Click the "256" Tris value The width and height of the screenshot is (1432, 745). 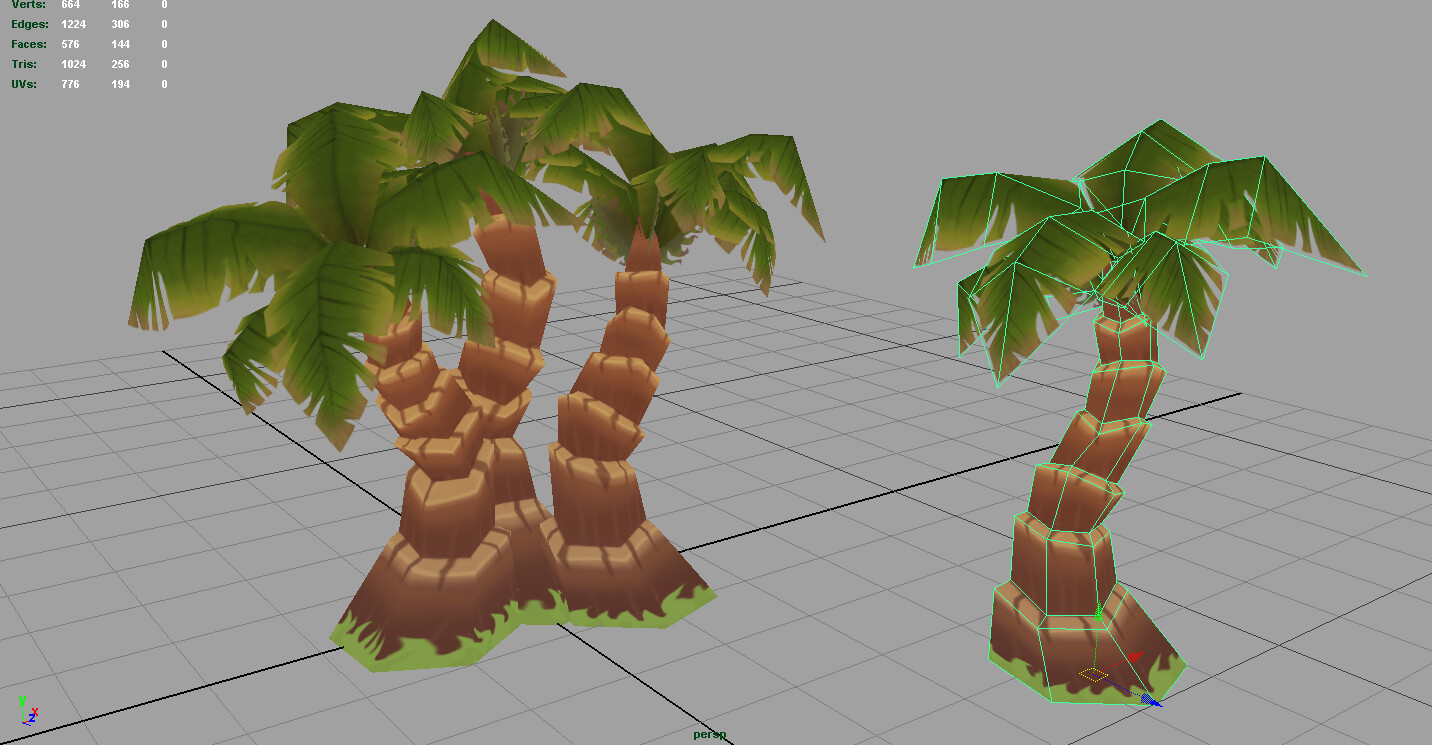coord(120,64)
